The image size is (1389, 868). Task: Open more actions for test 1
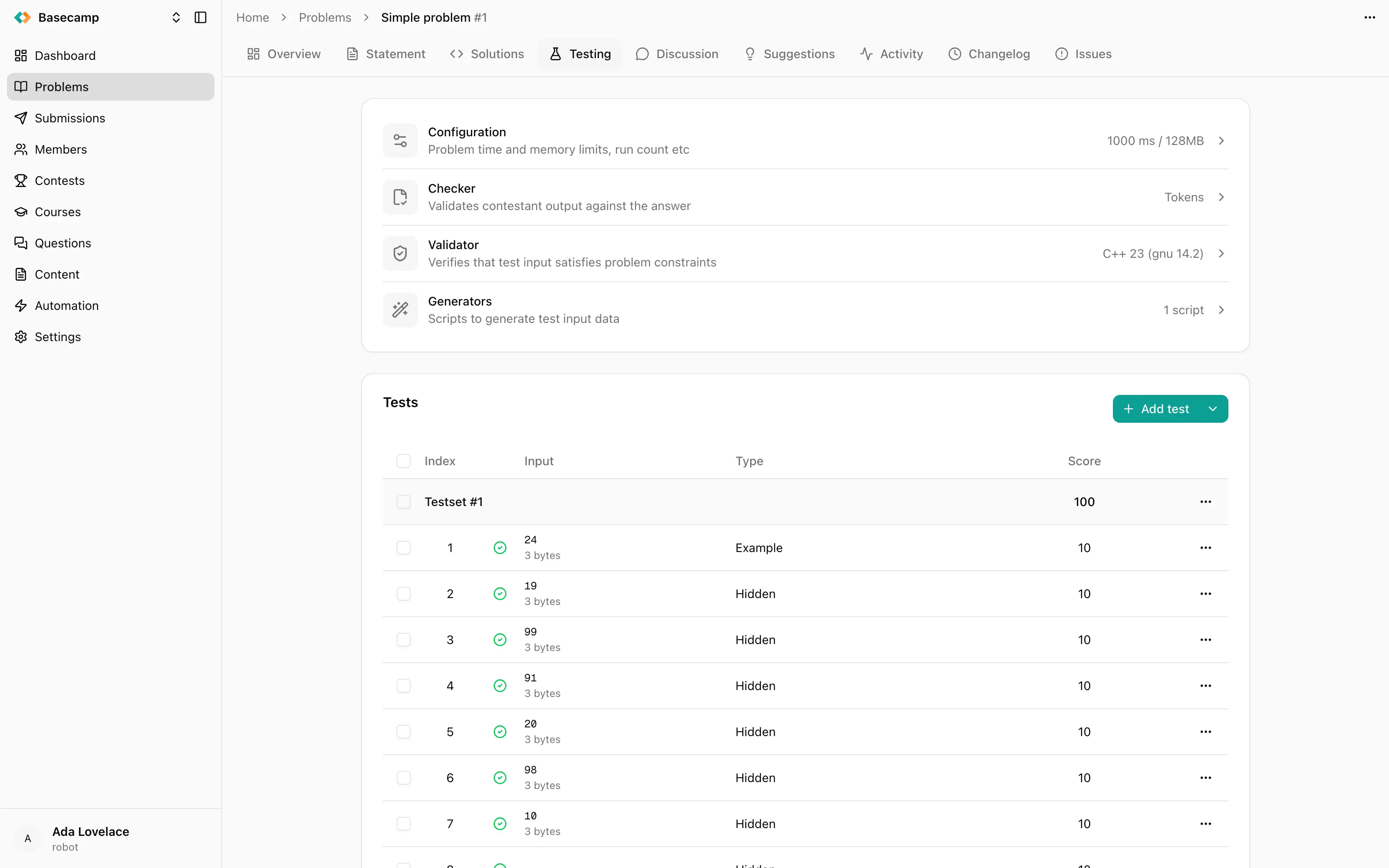[1205, 548]
